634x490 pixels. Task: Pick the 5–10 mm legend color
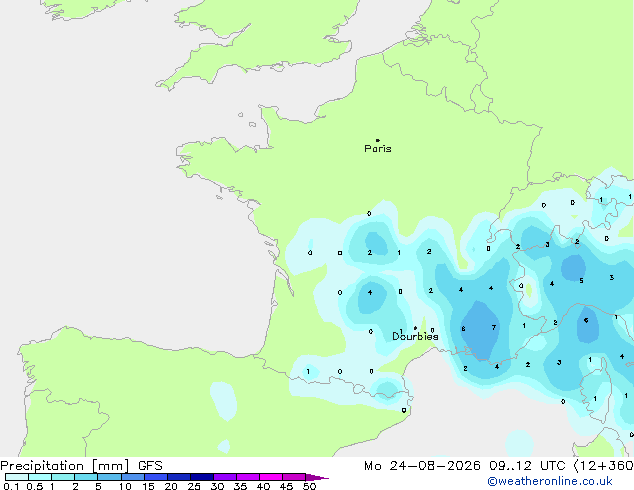(x=109, y=477)
